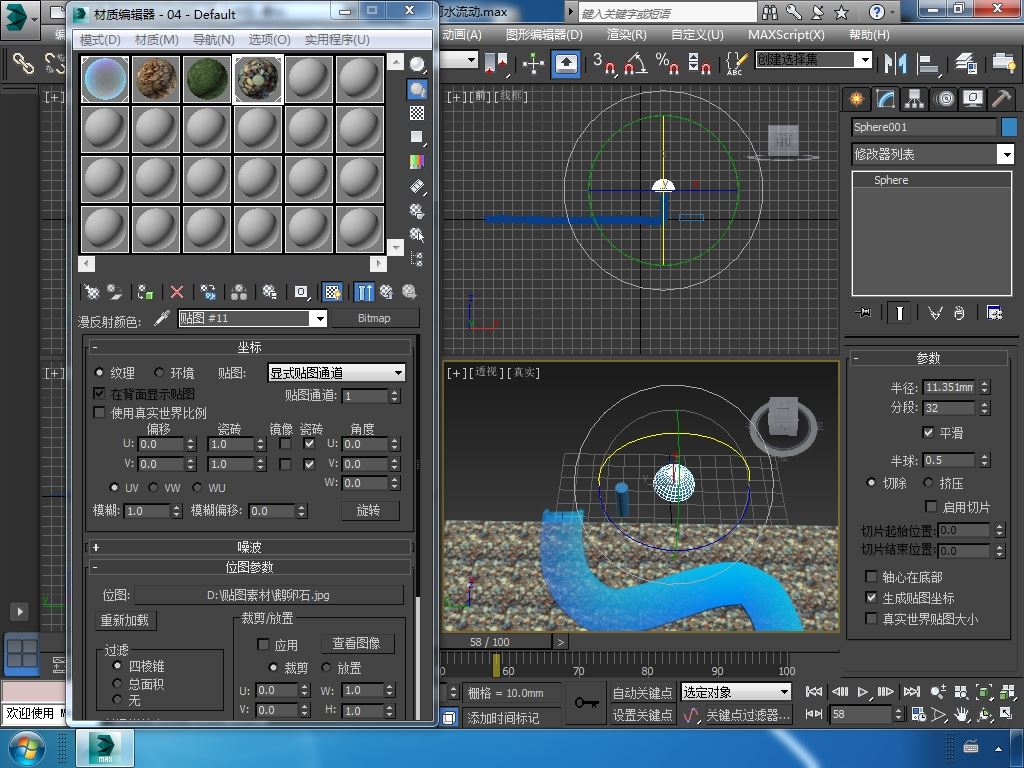Image resolution: width=1024 pixels, height=768 pixels.
Task: Select the VW mapping radio button
Action: 153,487
